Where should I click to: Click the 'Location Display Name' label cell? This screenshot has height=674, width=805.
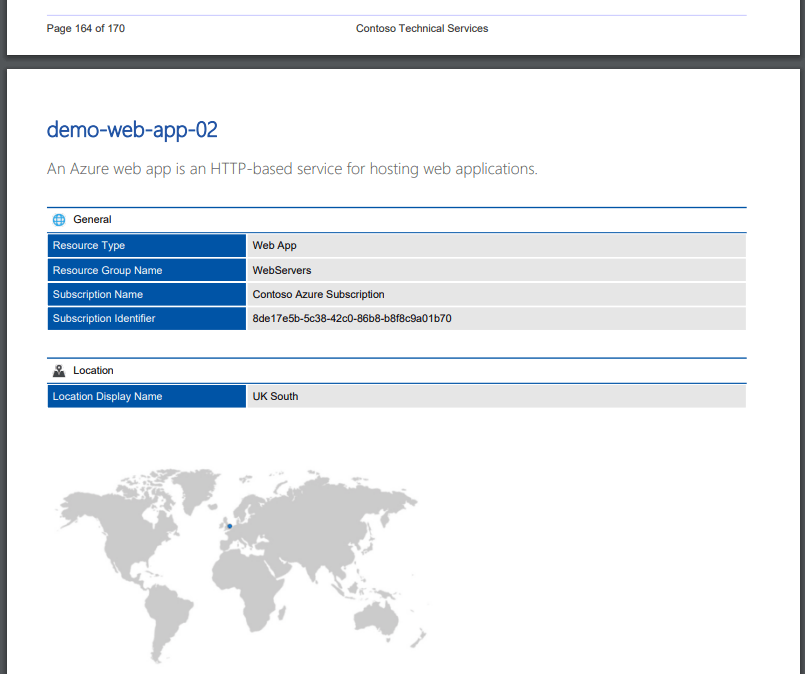point(147,396)
